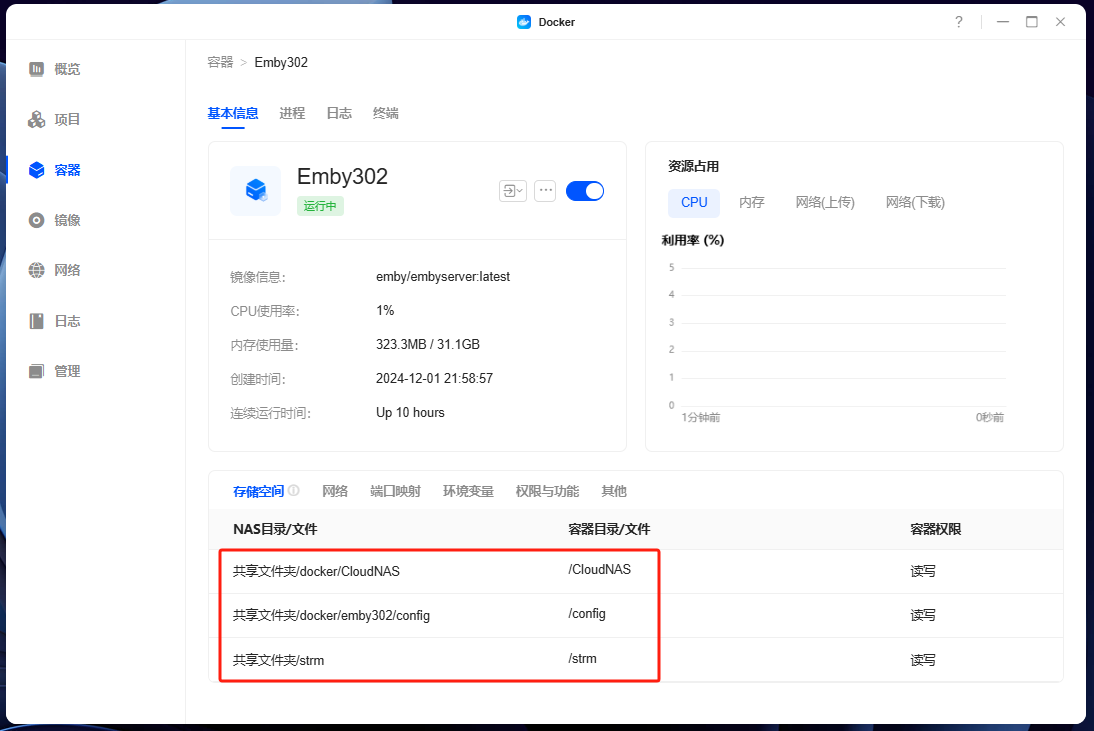Expand the export/action dropdown next to ellipsis
The height and width of the screenshot is (731, 1094).
(513, 190)
